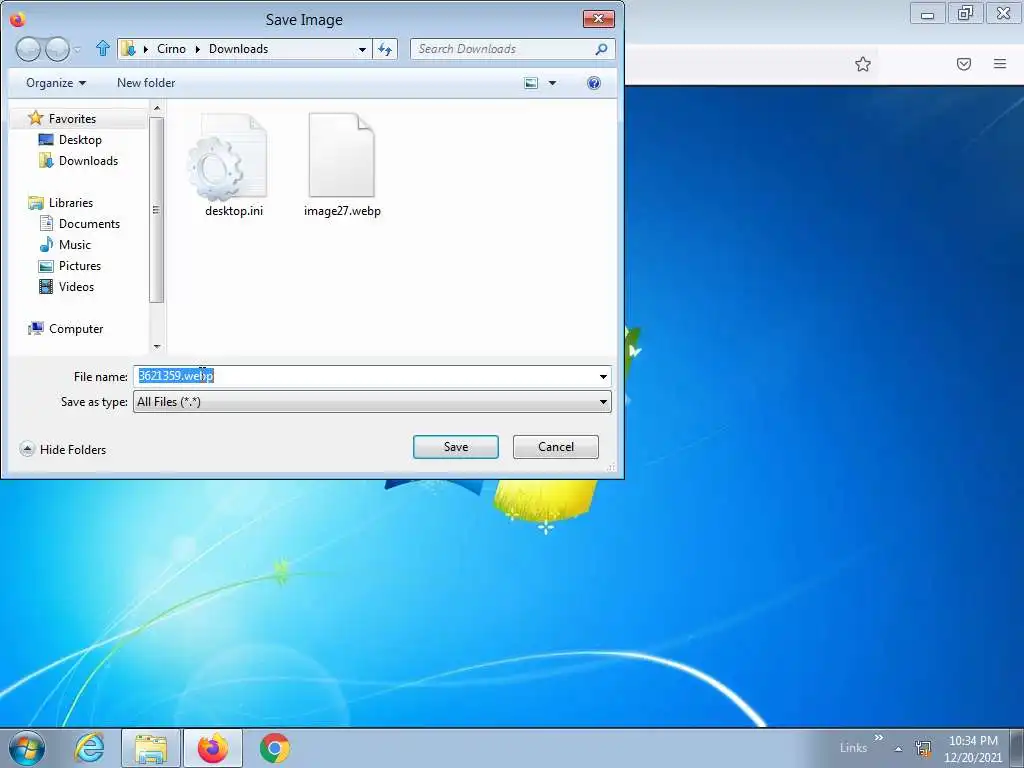This screenshot has height=768, width=1024.
Task: Refresh the Downloads folder view
Action: point(385,50)
